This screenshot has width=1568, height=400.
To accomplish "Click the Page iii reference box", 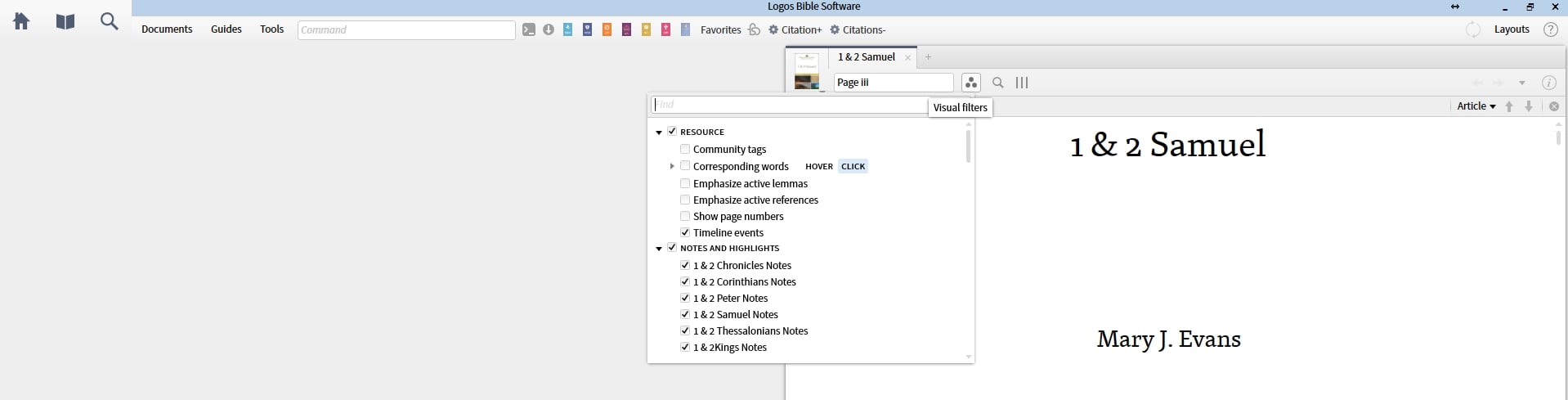I will coord(894,83).
